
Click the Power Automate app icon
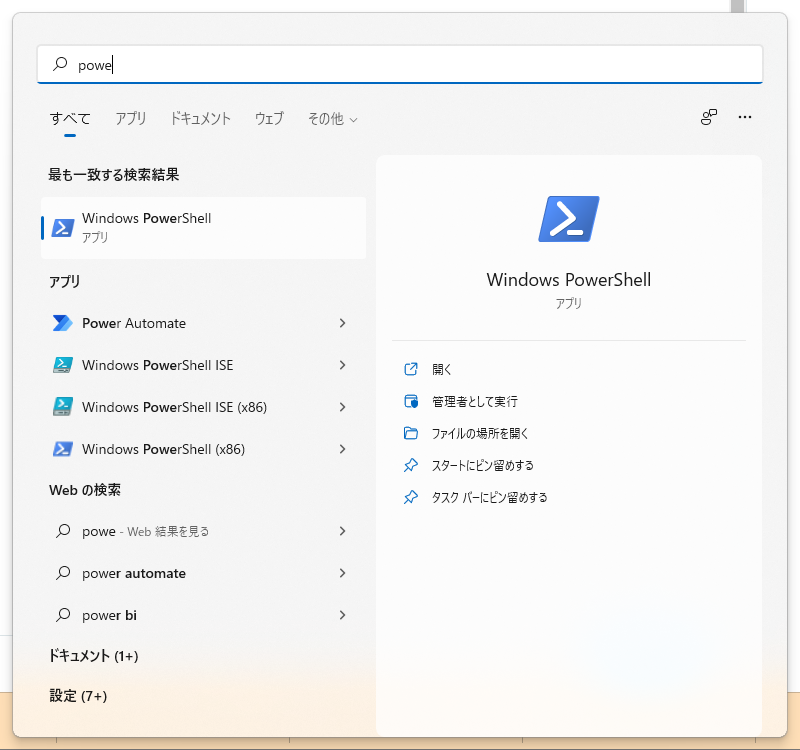(63, 323)
